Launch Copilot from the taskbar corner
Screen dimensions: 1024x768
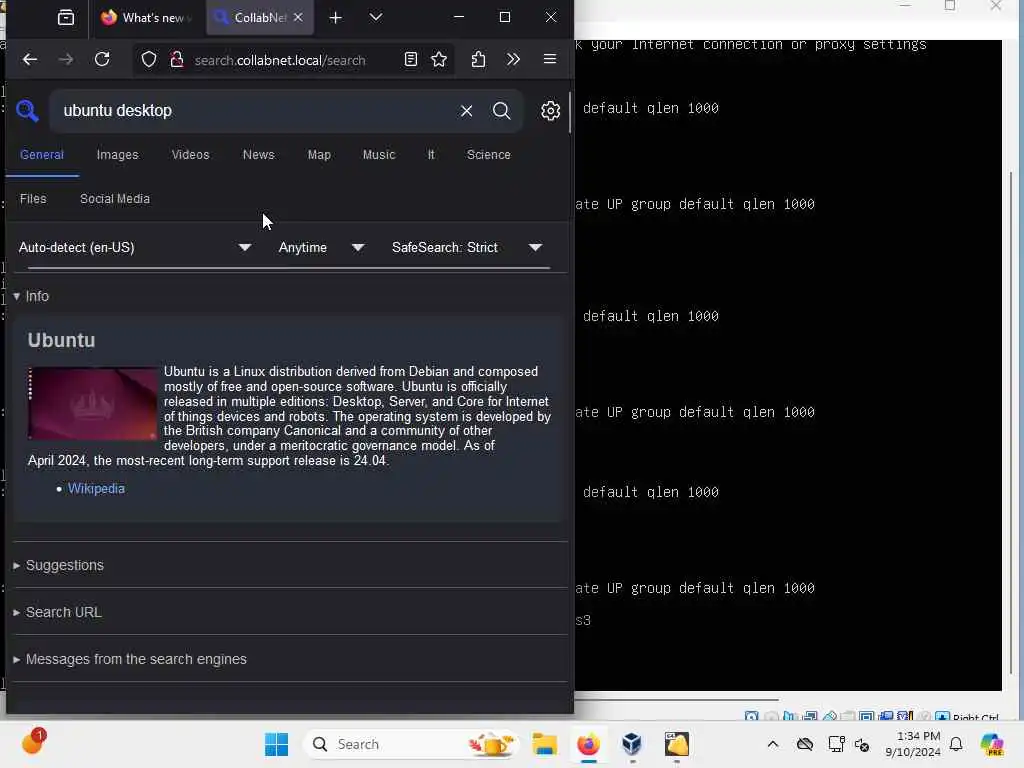coord(993,744)
